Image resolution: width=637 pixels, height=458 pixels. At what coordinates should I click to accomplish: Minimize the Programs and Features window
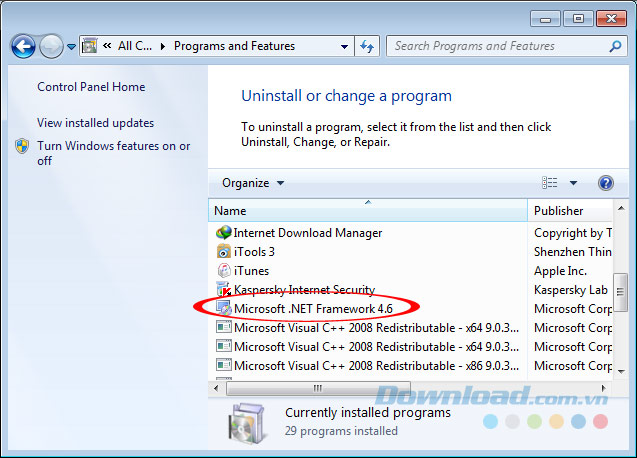click(545, 19)
